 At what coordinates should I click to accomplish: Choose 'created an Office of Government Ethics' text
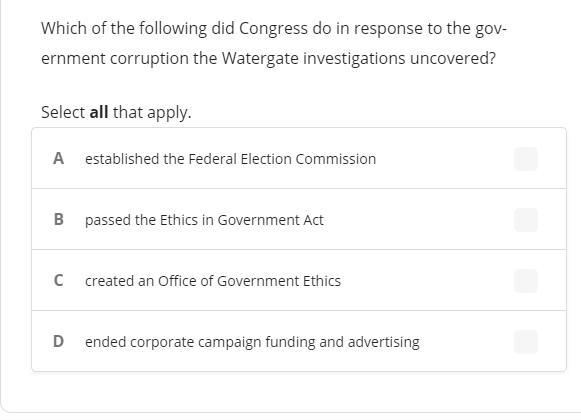point(213,281)
